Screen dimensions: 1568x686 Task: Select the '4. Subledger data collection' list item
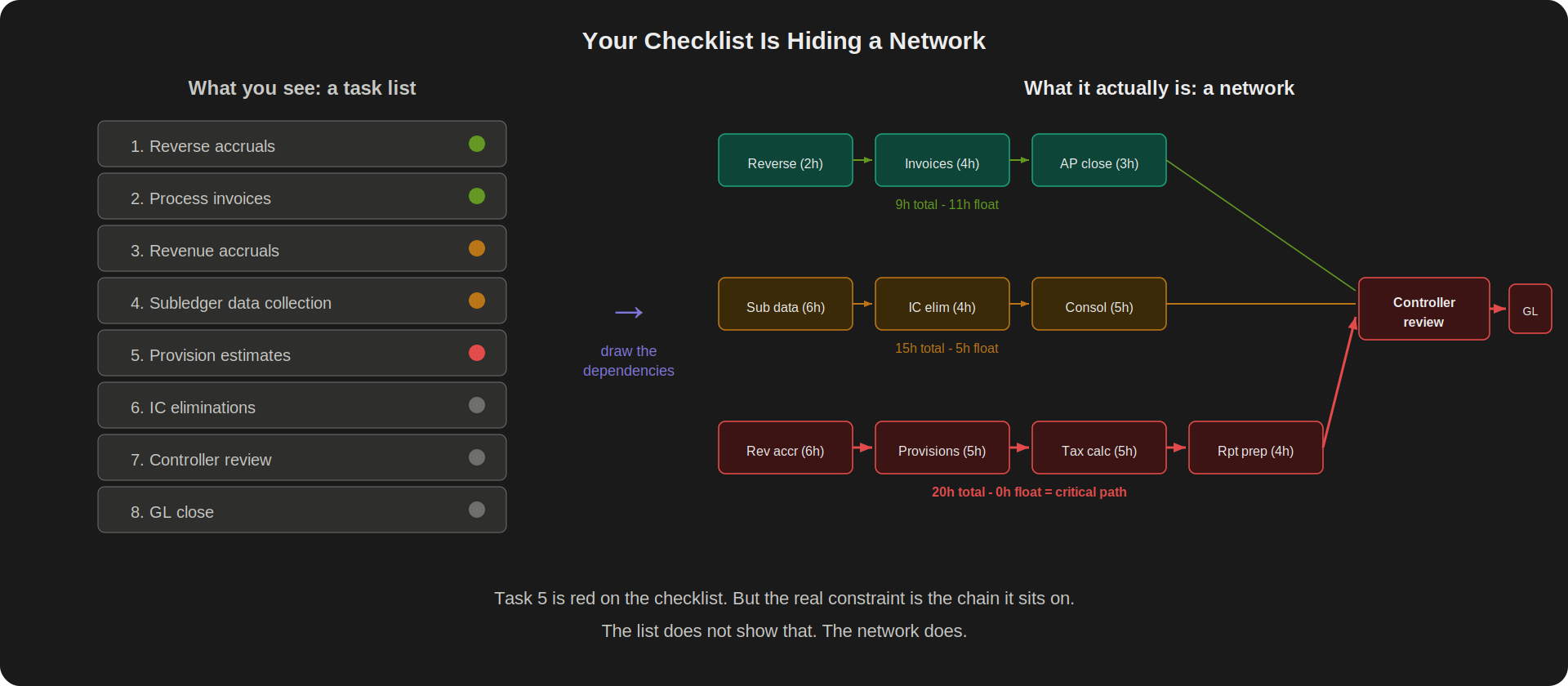(x=302, y=301)
